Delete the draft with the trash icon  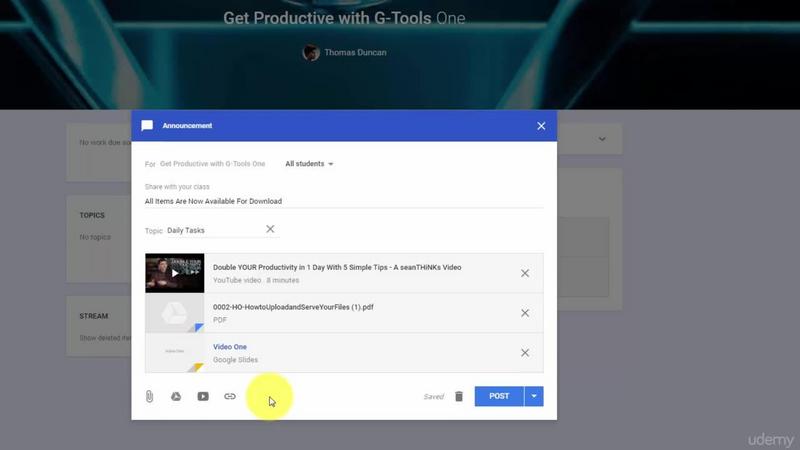[459, 396]
